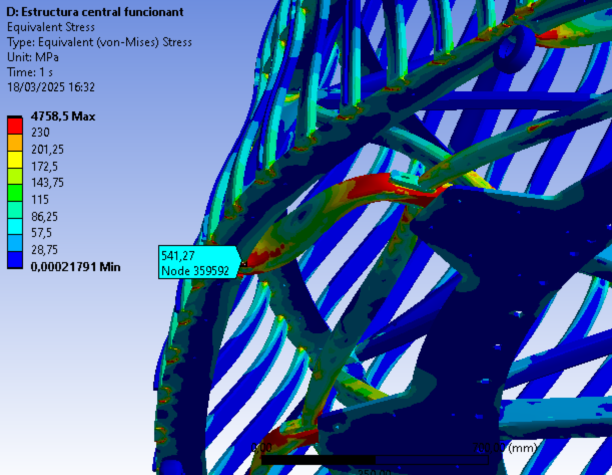Click the red legend color band
This screenshot has width=612, height=475.
pyautogui.click(x=15, y=124)
